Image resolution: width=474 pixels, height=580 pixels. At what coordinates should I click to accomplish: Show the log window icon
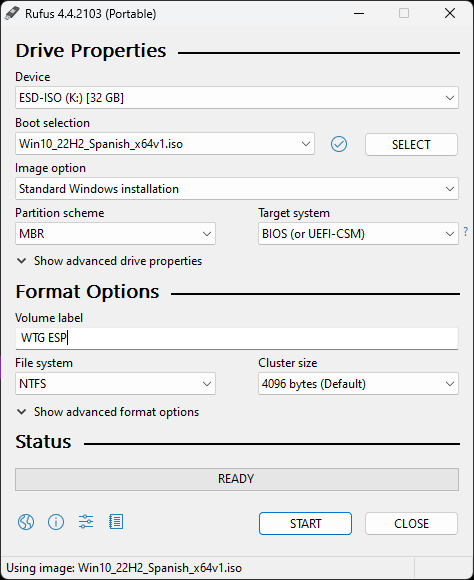(x=116, y=522)
